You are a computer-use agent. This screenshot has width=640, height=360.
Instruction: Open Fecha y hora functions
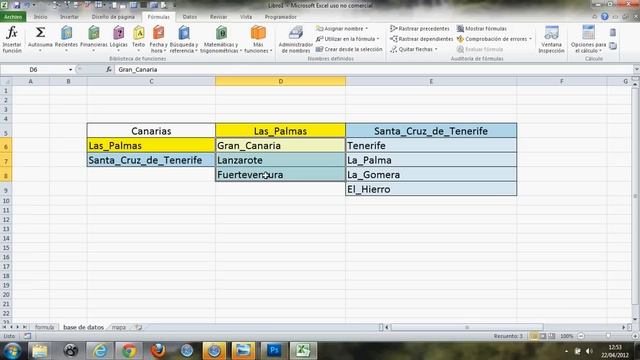[x=158, y=39]
